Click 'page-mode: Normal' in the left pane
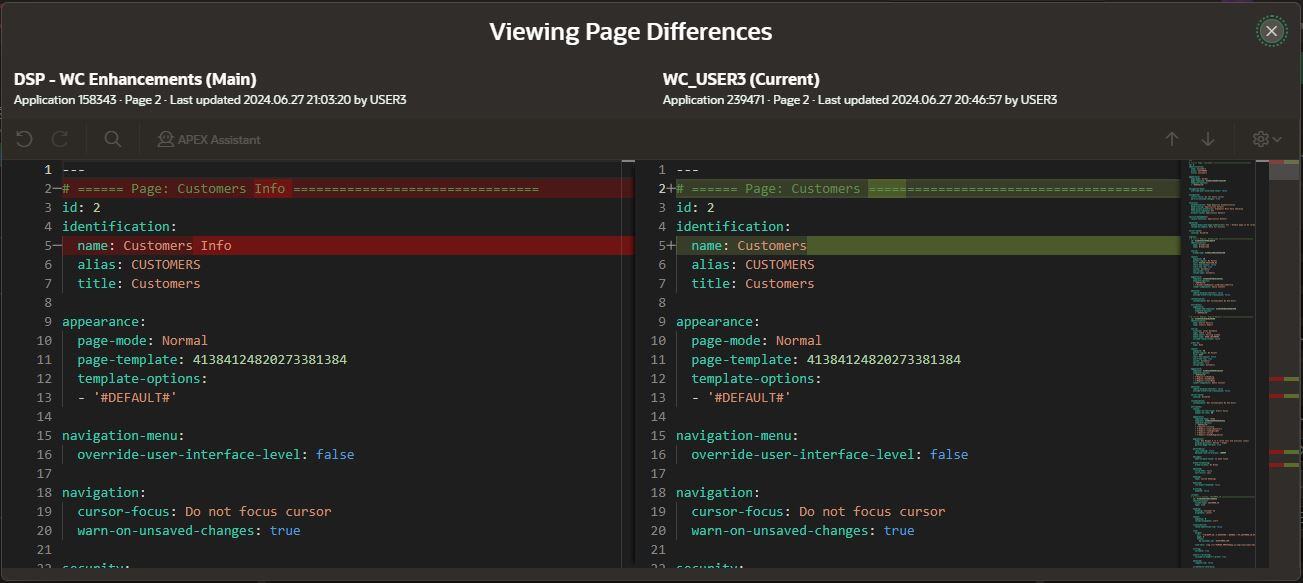This screenshot has width=1303, height=583. point(143,340)
